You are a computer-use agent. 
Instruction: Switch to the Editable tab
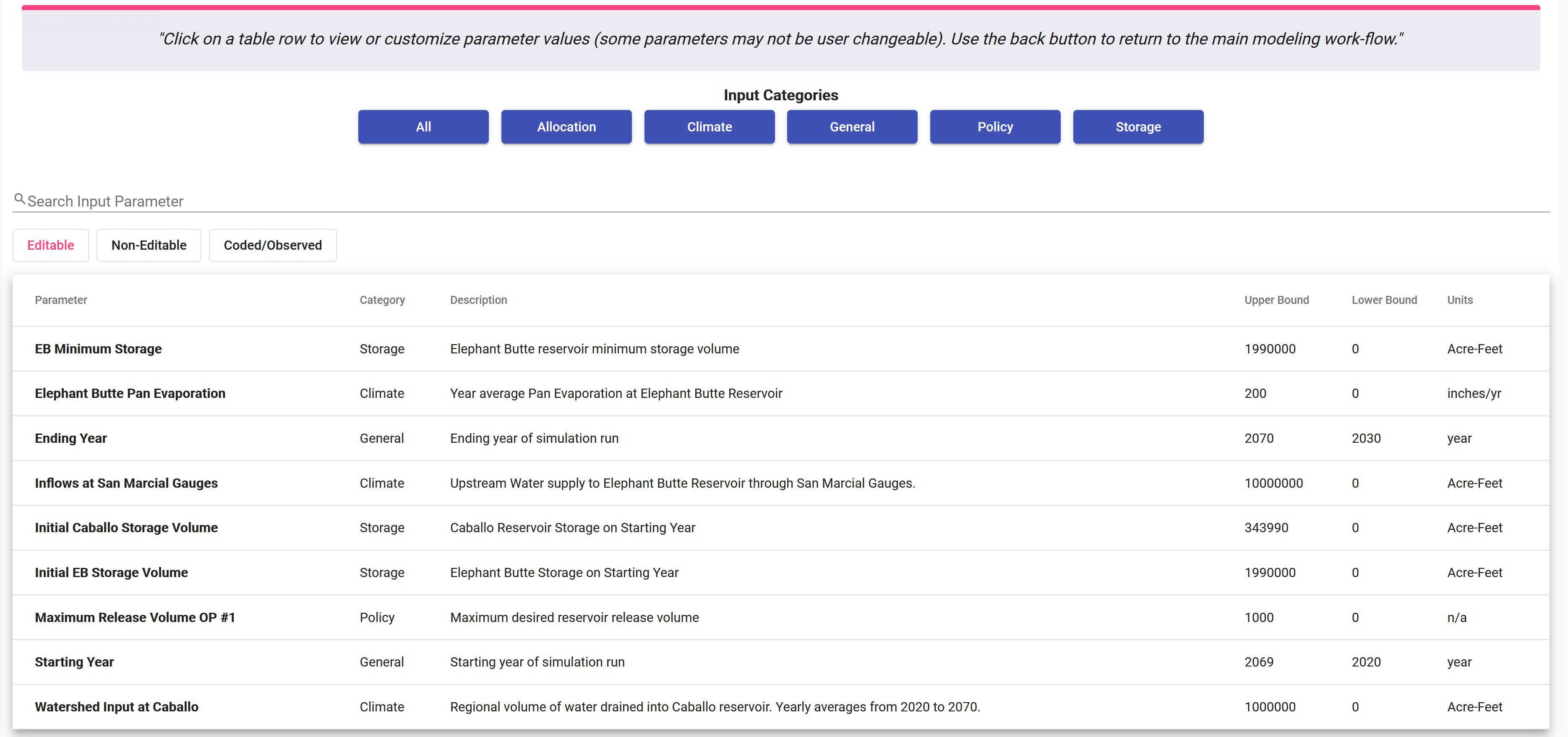tap(50, 245)
